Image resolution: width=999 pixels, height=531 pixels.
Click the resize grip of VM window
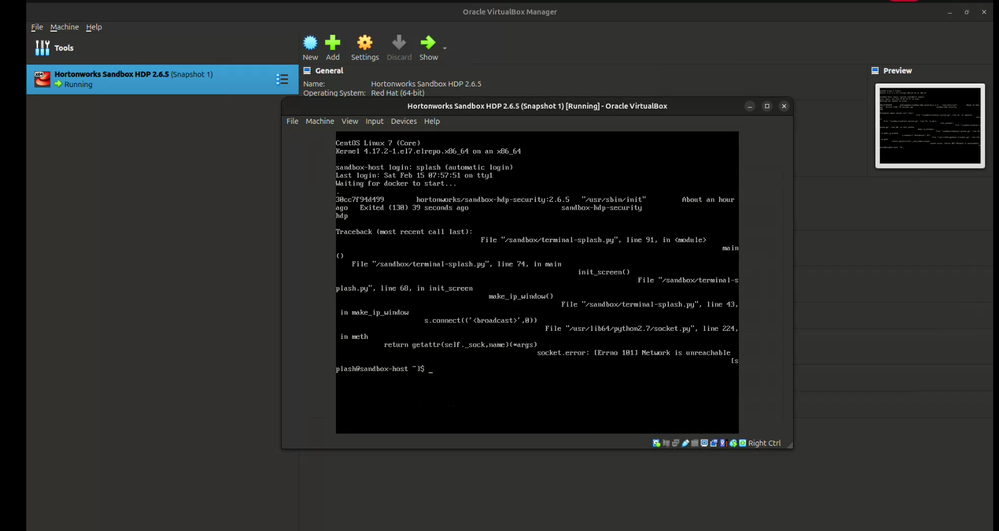coord(789,445)
